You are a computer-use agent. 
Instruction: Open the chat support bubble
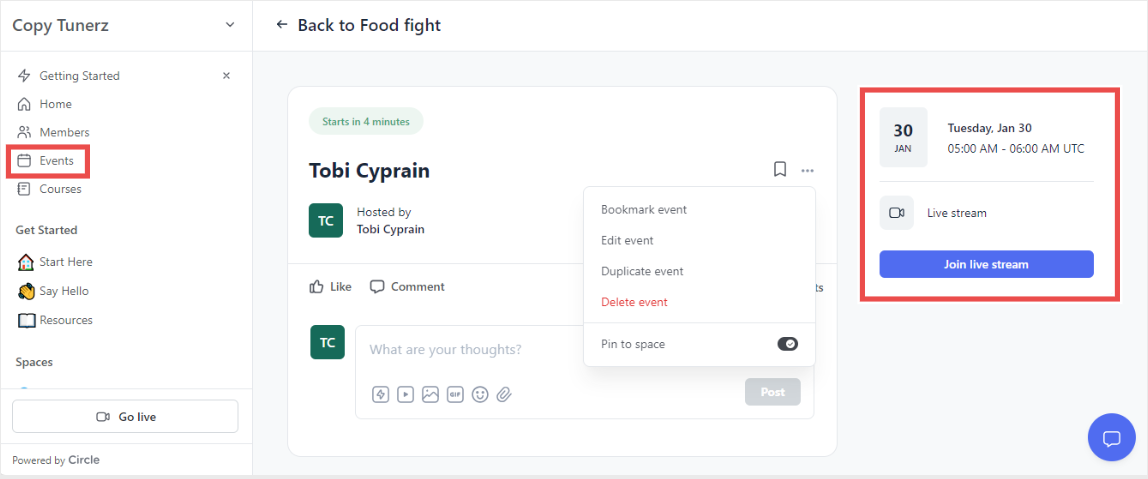click(1111, 438)
